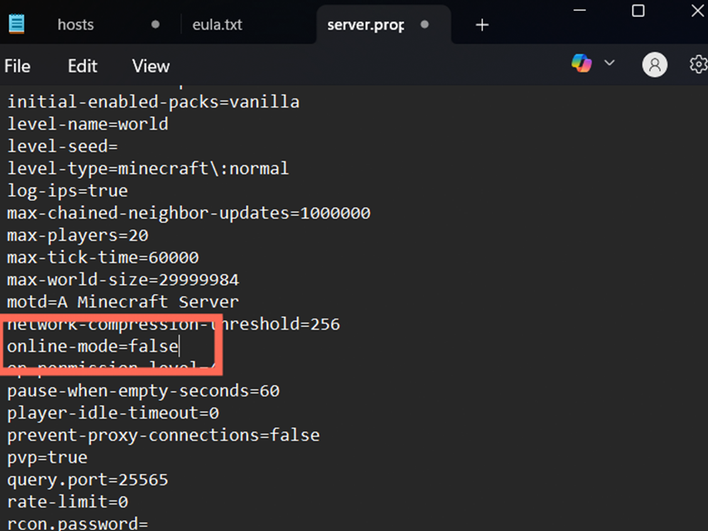This screenshot has height=531, width=708.
Task: Click the online-mode=false line
Action: click(93, 346)
